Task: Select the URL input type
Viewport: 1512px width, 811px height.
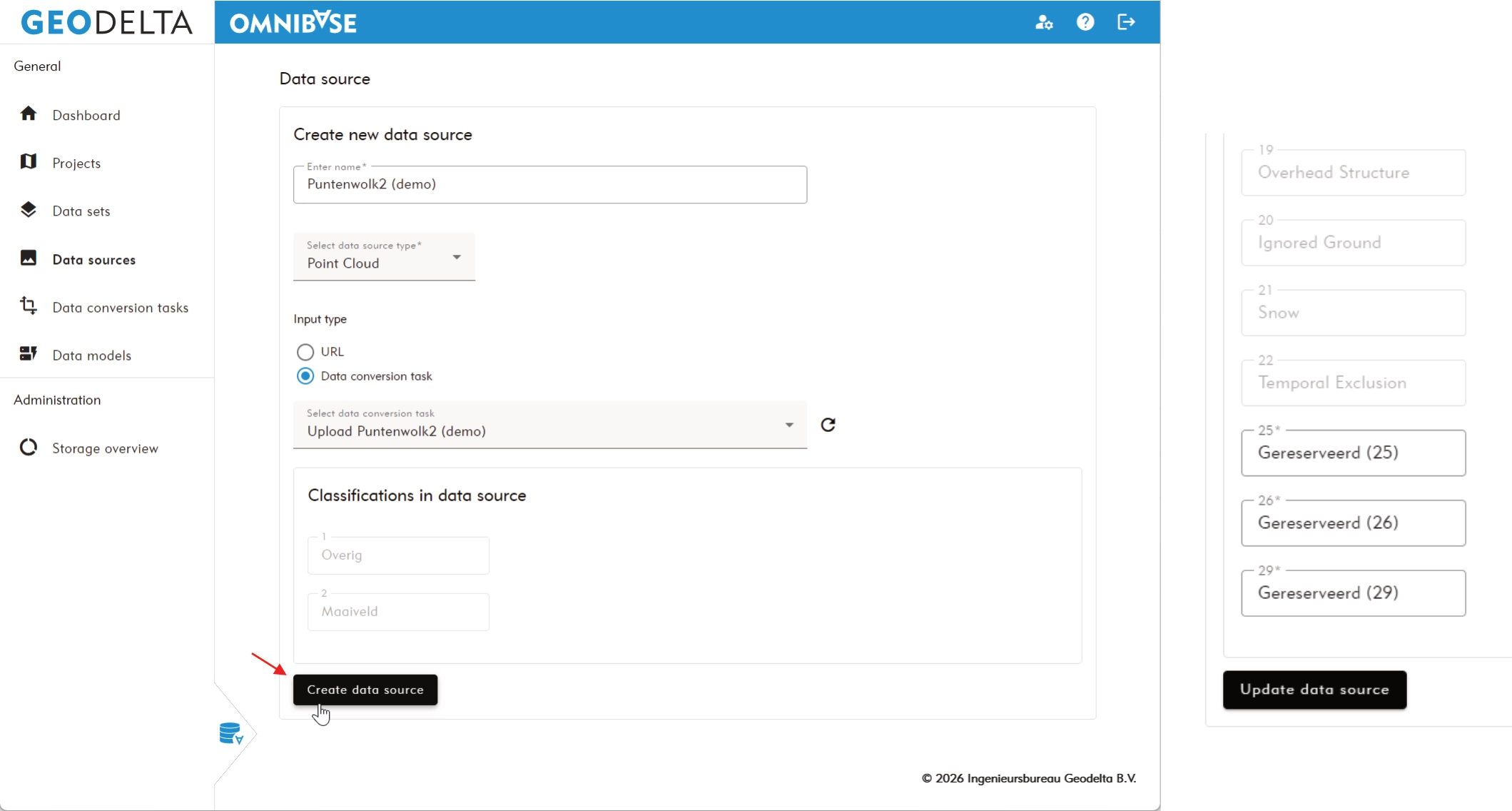Action: coord(305,352)
